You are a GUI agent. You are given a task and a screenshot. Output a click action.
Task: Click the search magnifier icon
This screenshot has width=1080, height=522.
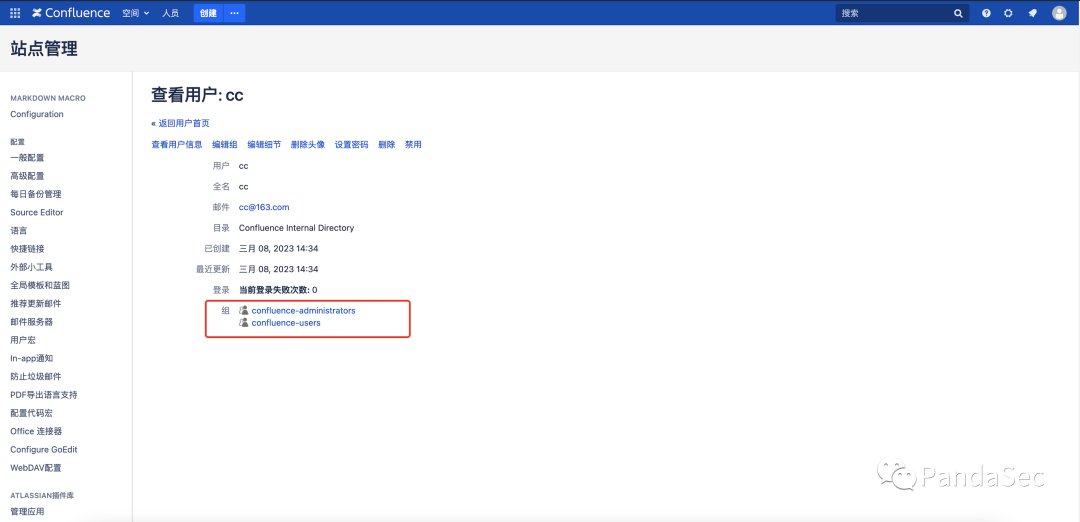[x=958, y=13]
